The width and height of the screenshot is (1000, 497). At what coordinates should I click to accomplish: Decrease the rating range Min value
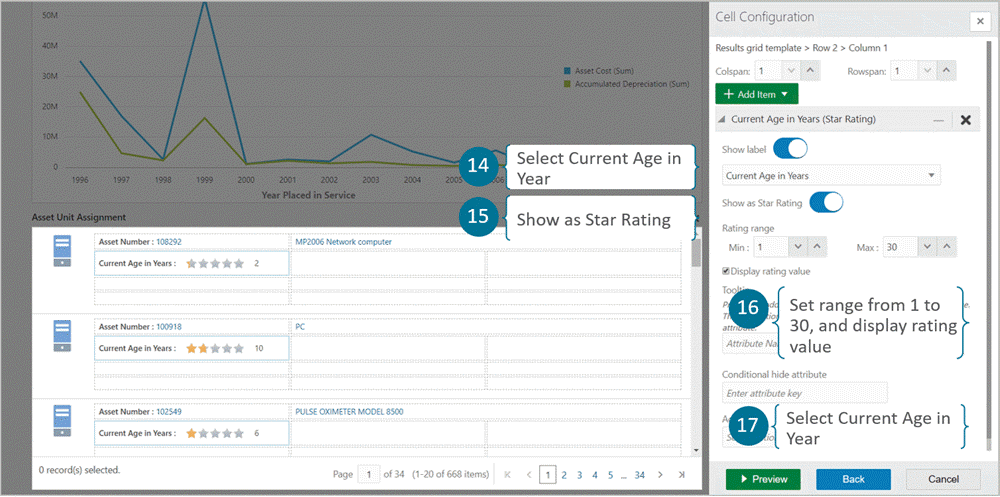coord(798,246)
